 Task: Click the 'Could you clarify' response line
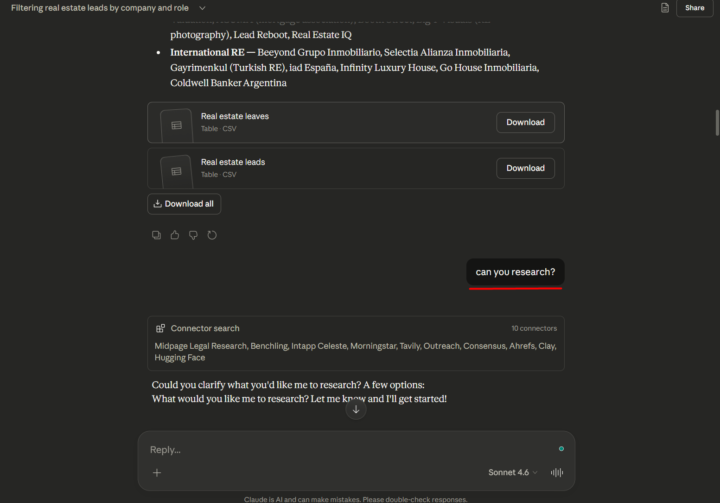(x=288, y=385)
